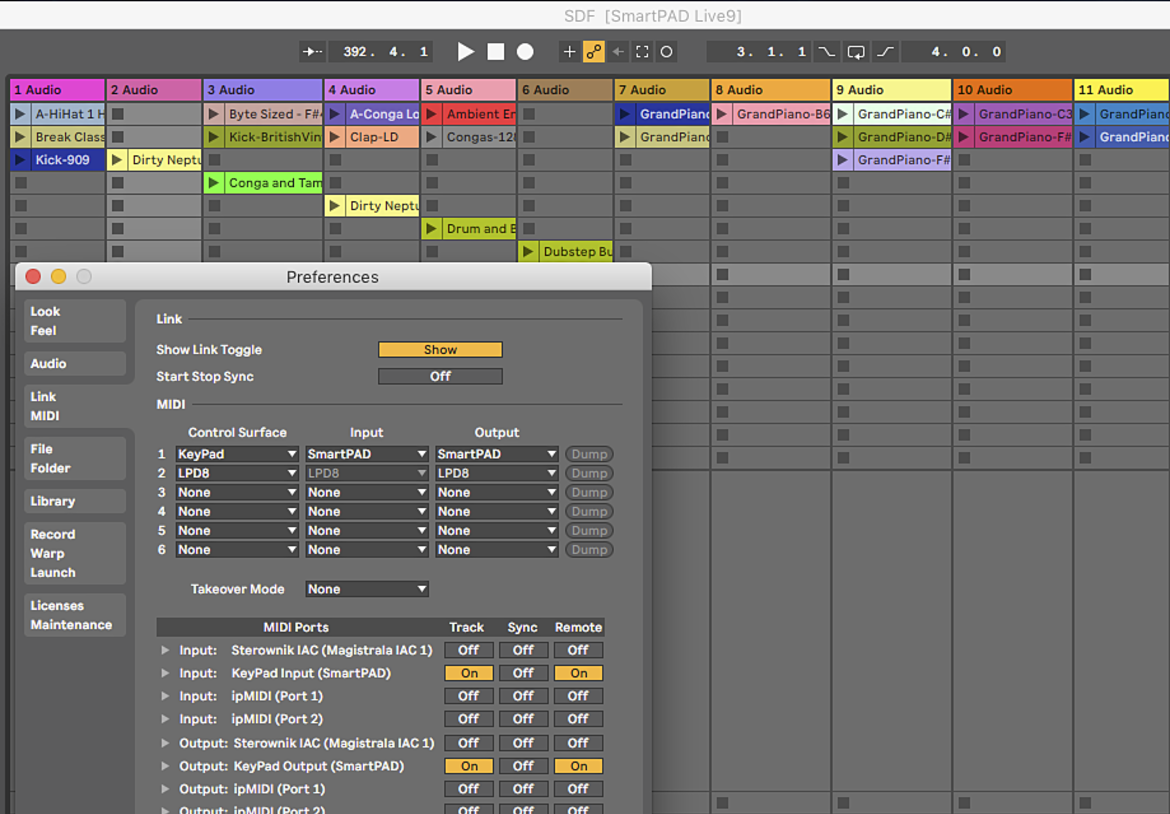
Task: Toggle Track for Input Sterownik IAC
Action: click(x=469, y=650)
